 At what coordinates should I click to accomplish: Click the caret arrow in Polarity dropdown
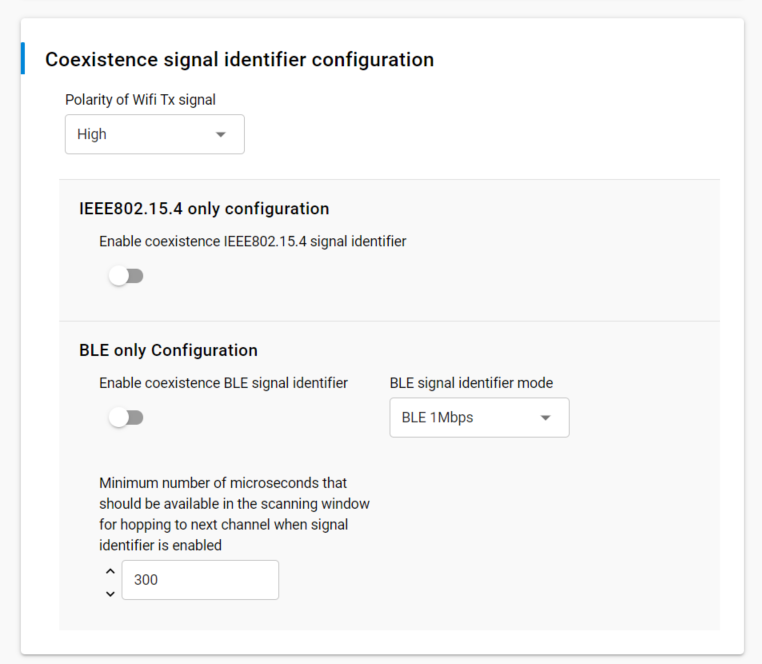(x=221, y=135)
